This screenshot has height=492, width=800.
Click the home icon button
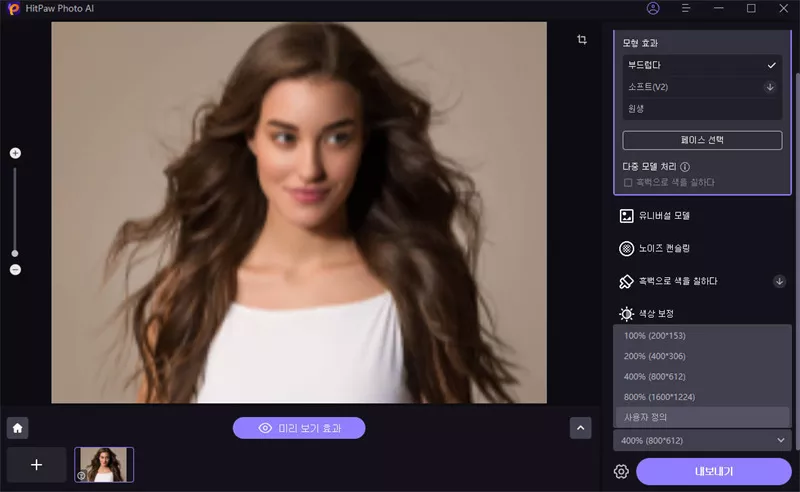[x=17, y=427]
